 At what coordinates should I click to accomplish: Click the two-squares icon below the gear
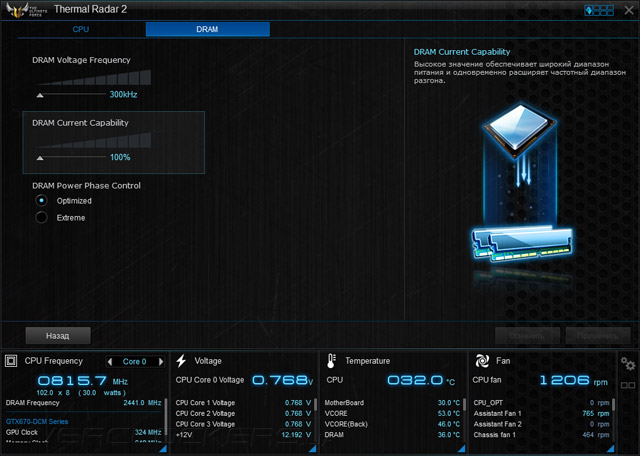628,385
